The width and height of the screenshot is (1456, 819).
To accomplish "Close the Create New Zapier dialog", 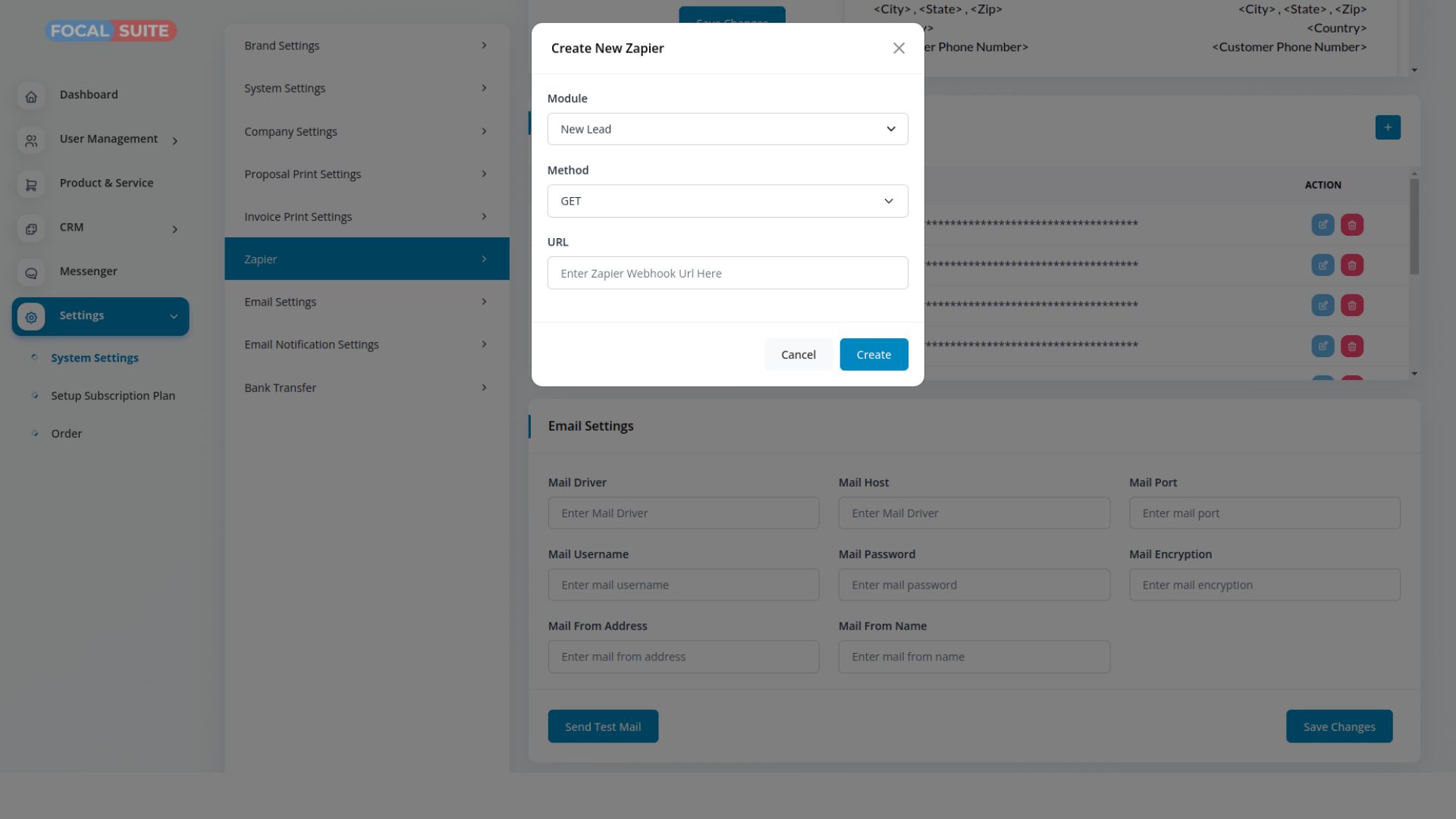I will pos(899,49).
